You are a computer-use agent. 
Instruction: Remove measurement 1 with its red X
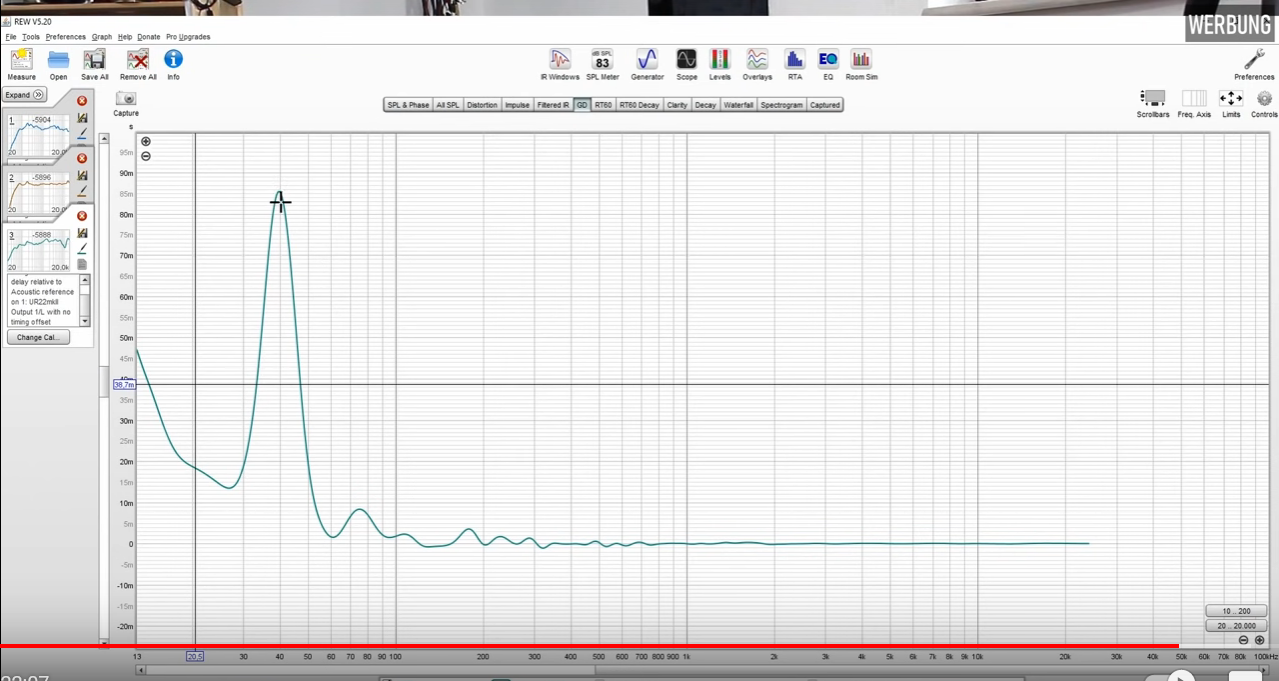pos(82,101)
